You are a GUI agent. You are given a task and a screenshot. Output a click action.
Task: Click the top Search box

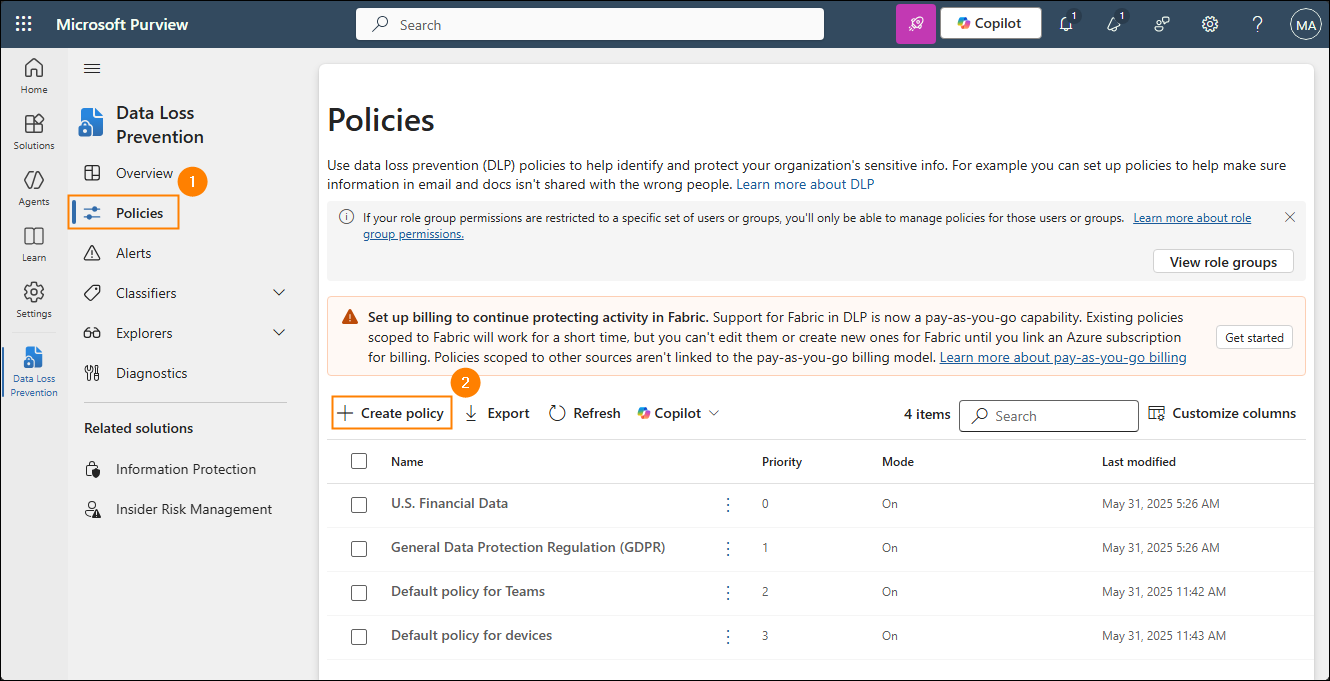pos(590,24)
